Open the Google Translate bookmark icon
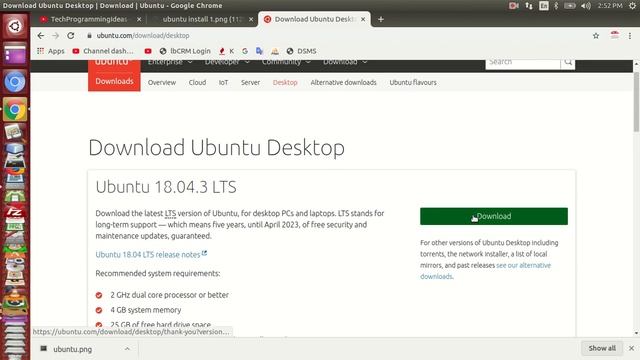Viewport: 640px width, 360px height. tap(259, 51)
